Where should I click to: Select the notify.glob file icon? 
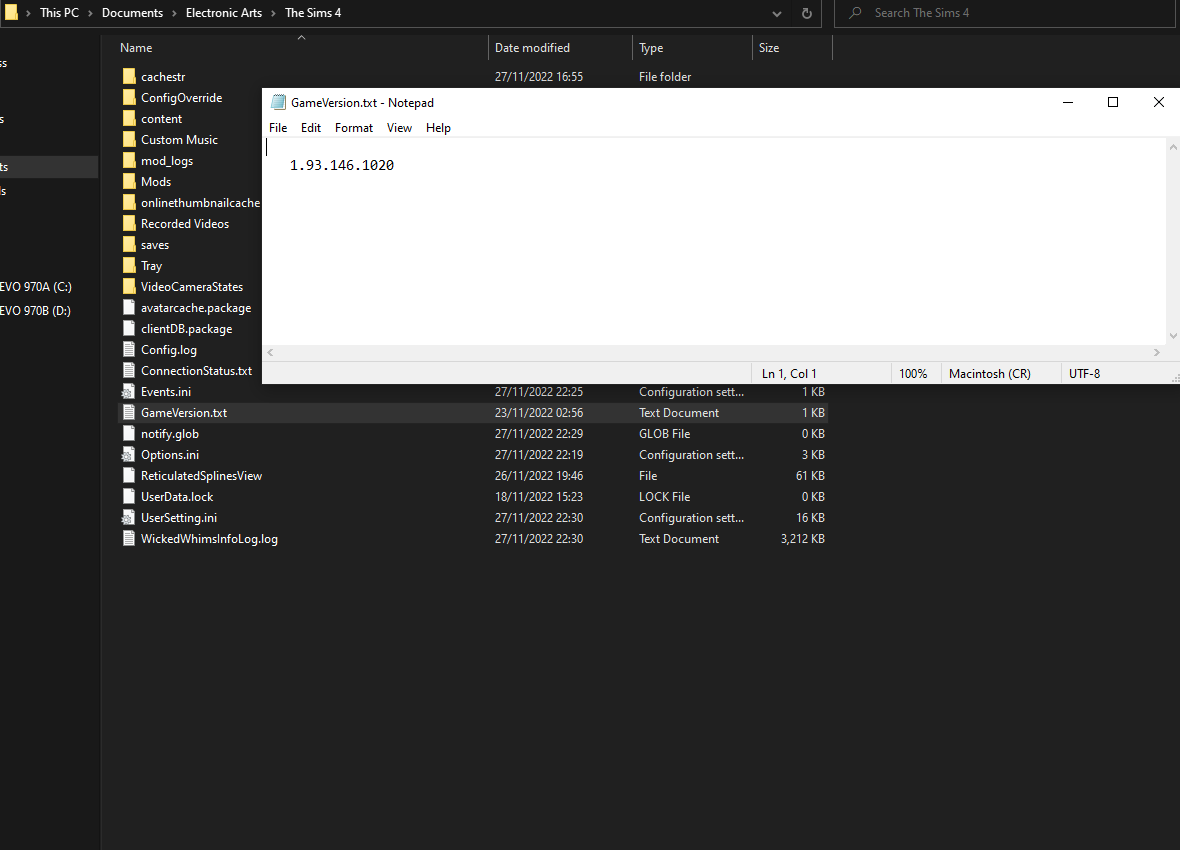(129, 434)
